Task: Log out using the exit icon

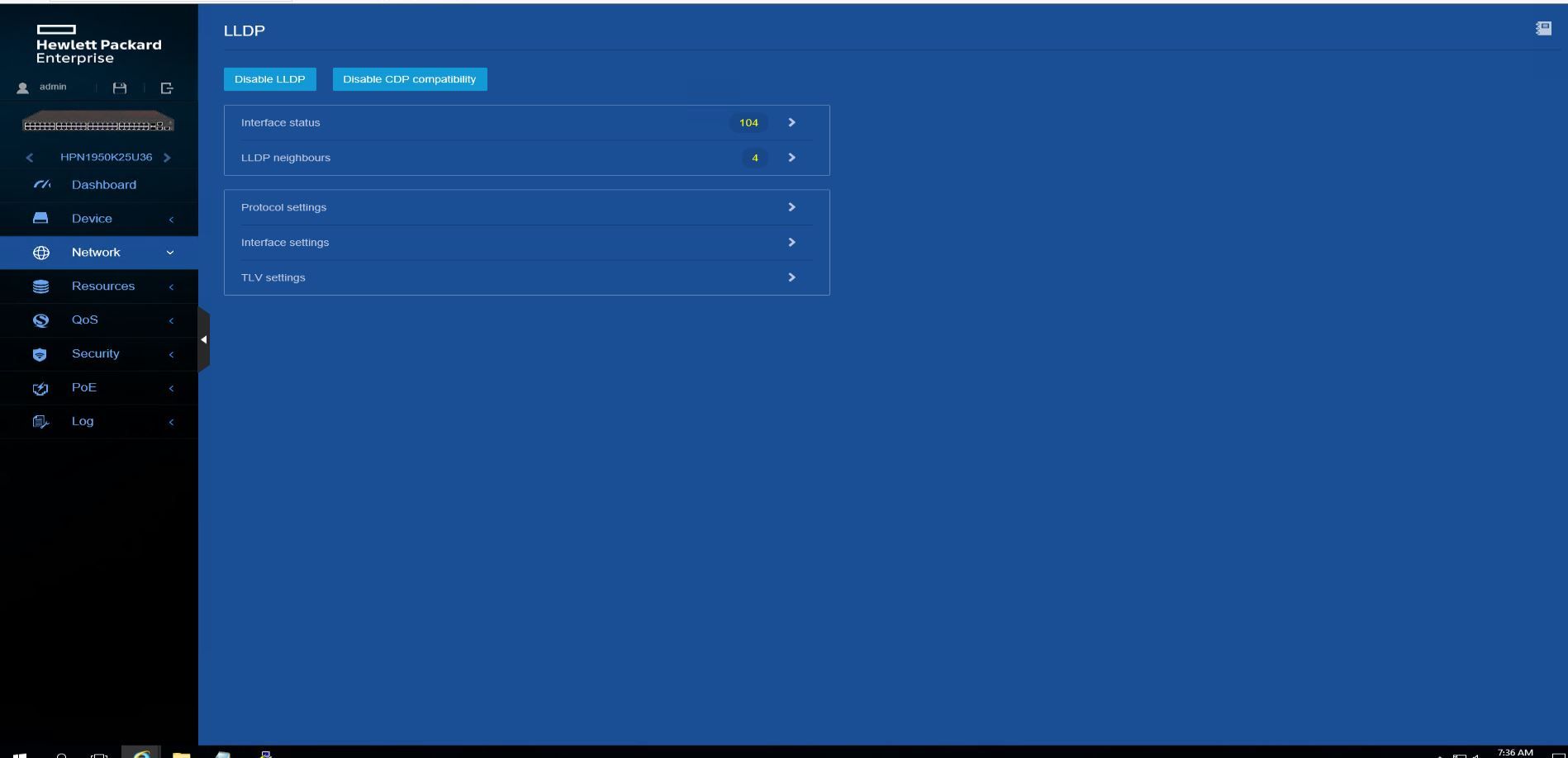Action: pyautogui.click(x=167, y=88)
